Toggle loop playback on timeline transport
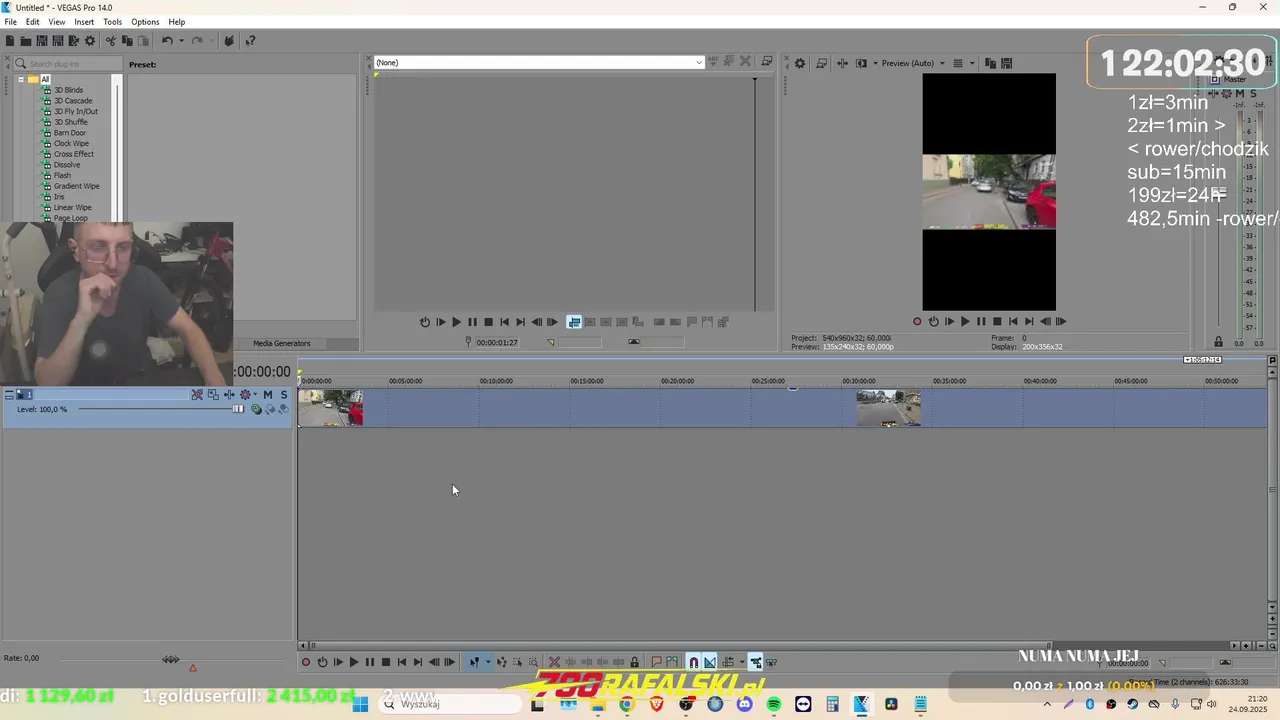Image resolution: width=1280 pixels, height=720 pixels. 322,662
